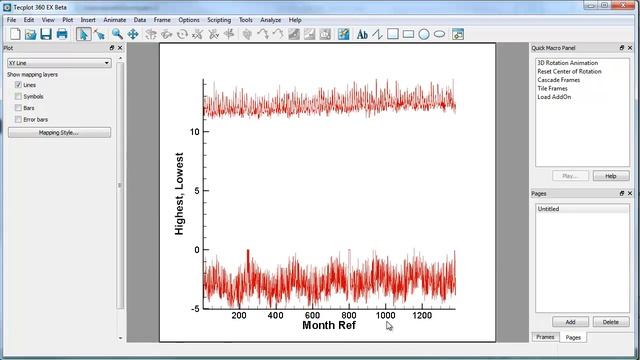Select the Adjustor tool

(x=99, y=34)
